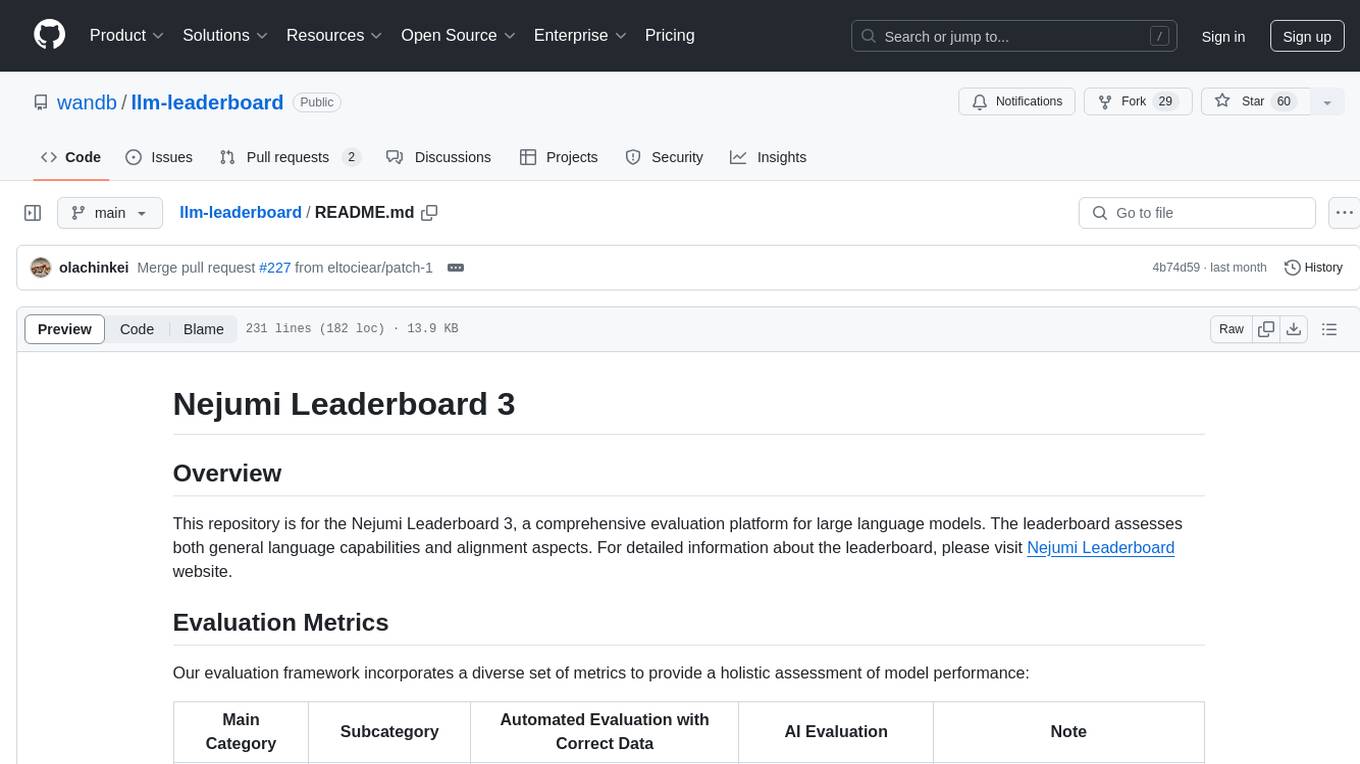This screenshot has height=764, width=1360.
Task: Open the Insights tab
Action: (x=768, y=157)
